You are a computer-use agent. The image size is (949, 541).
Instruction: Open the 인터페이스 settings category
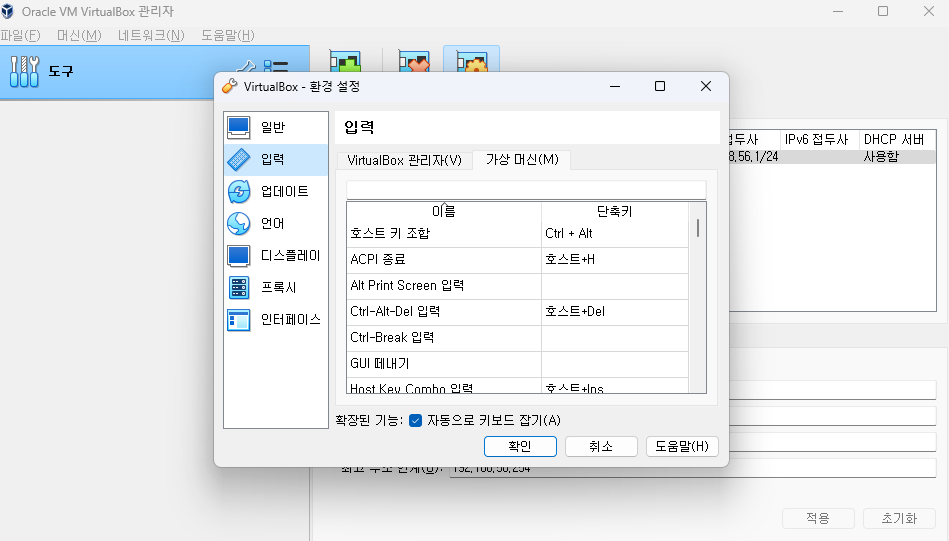coord(276,320)
